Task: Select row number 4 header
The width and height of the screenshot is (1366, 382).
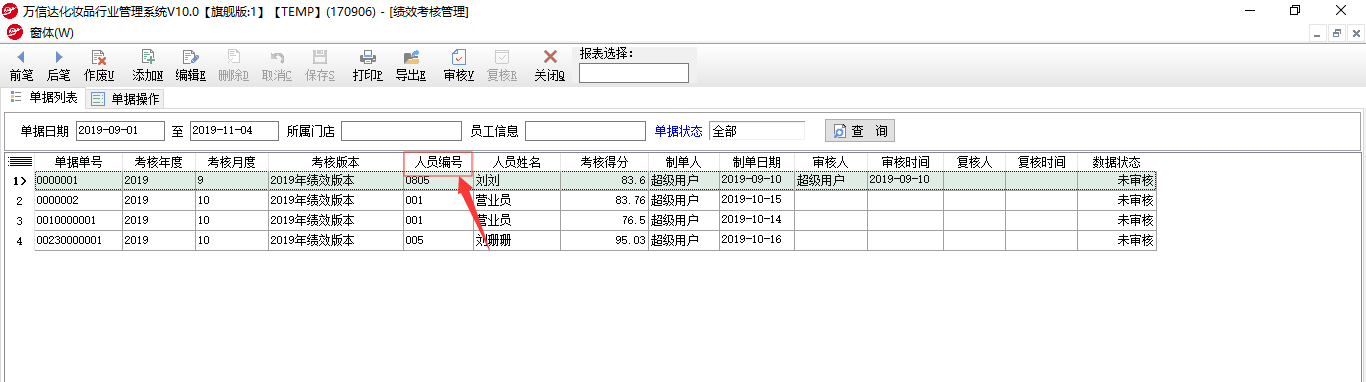Action: [x=20, y=241]
